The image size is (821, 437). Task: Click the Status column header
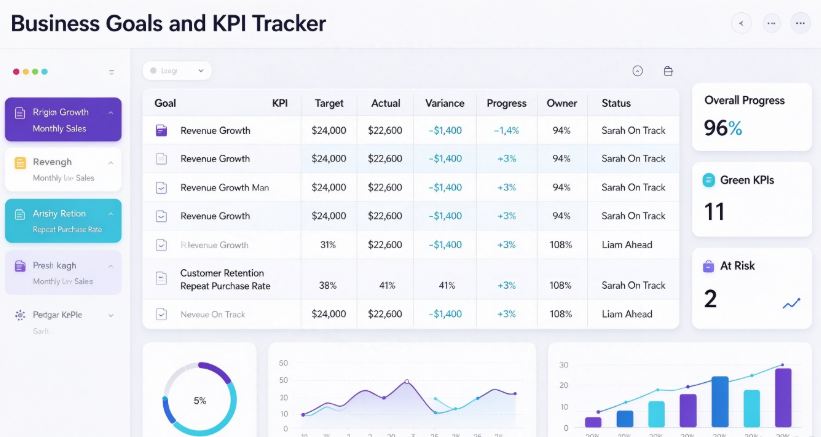[616, 103]
